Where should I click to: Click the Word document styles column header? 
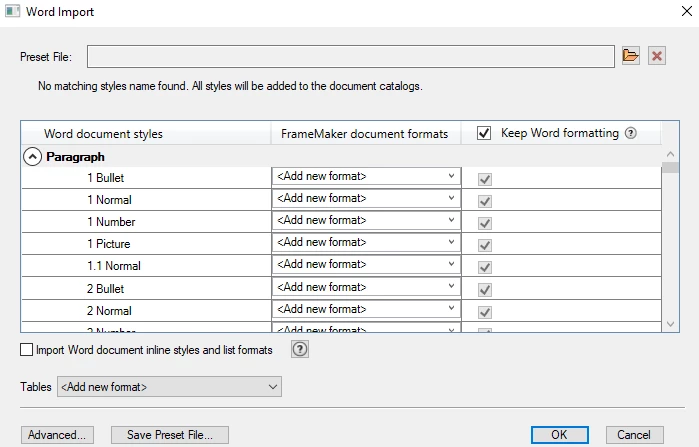coord(146,134)
